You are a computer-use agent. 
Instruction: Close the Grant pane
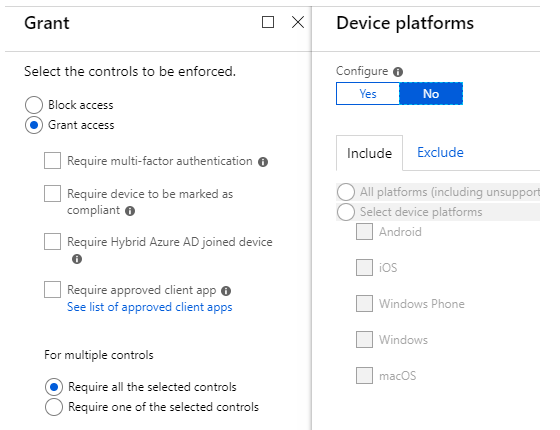pos(298,22)
